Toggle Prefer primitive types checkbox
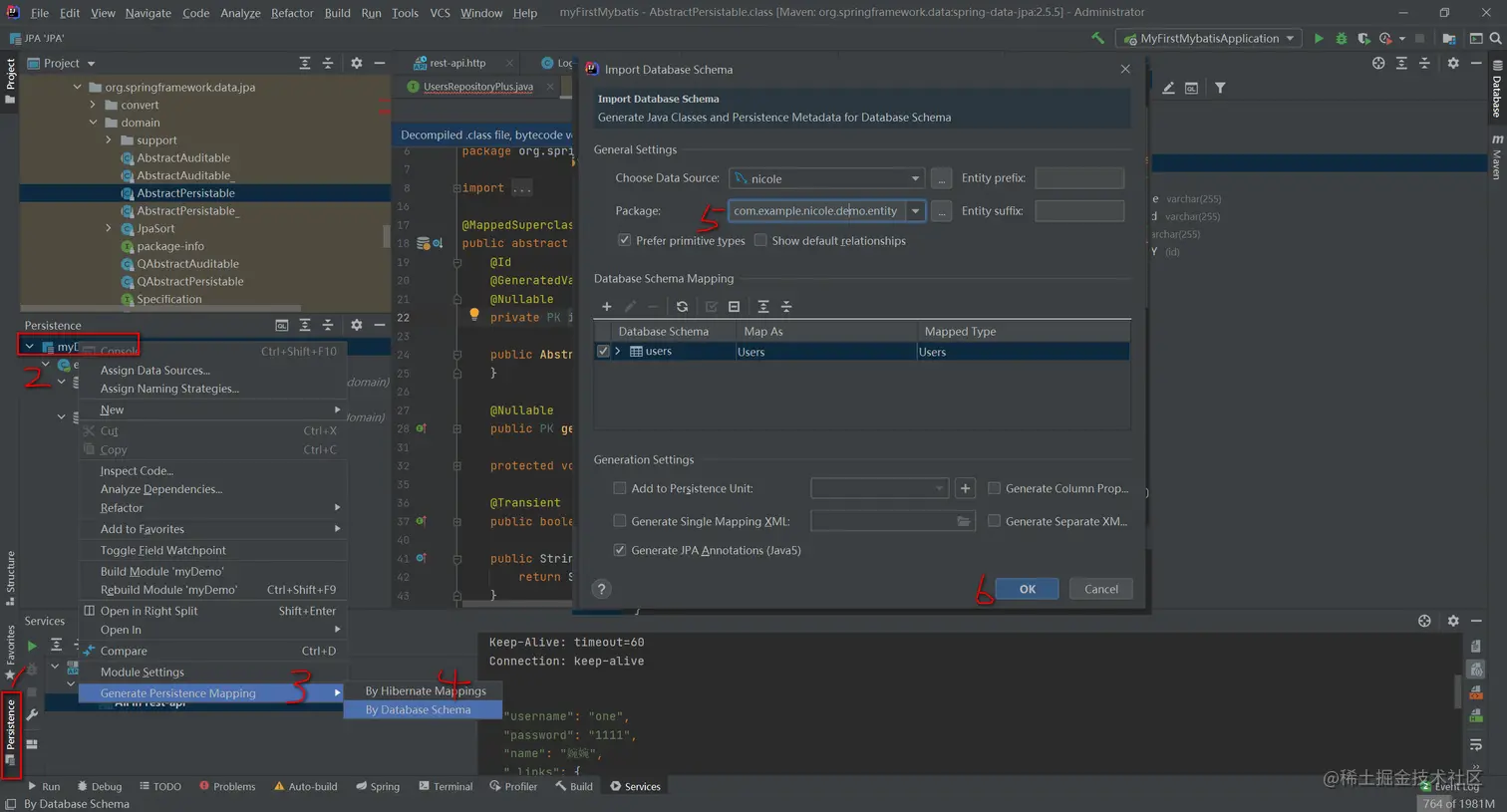Screen dimensions: 1507x812 (x=624, y=240)
